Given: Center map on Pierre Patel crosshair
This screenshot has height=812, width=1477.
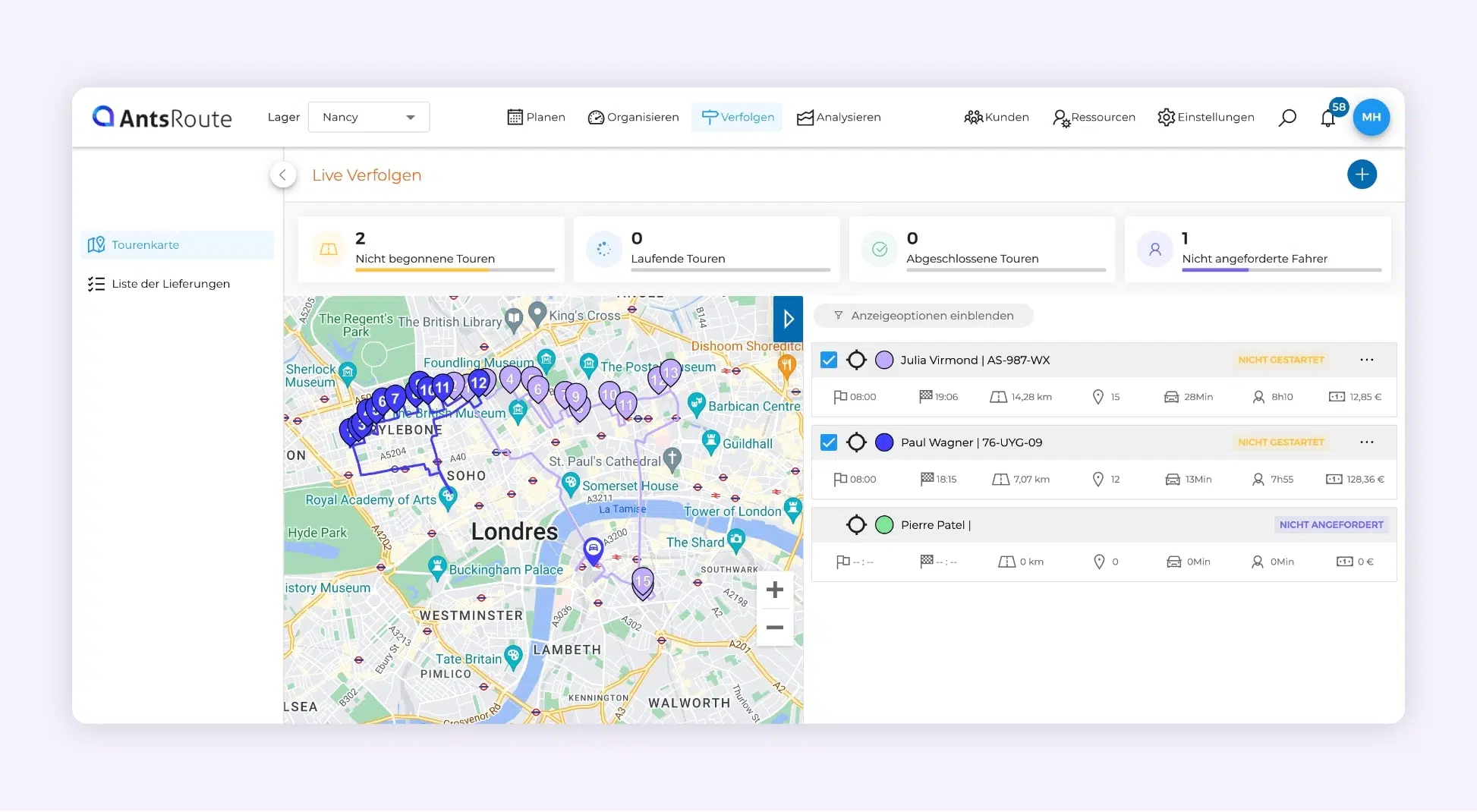Looking at the screenshot, I should click(856, 524).
